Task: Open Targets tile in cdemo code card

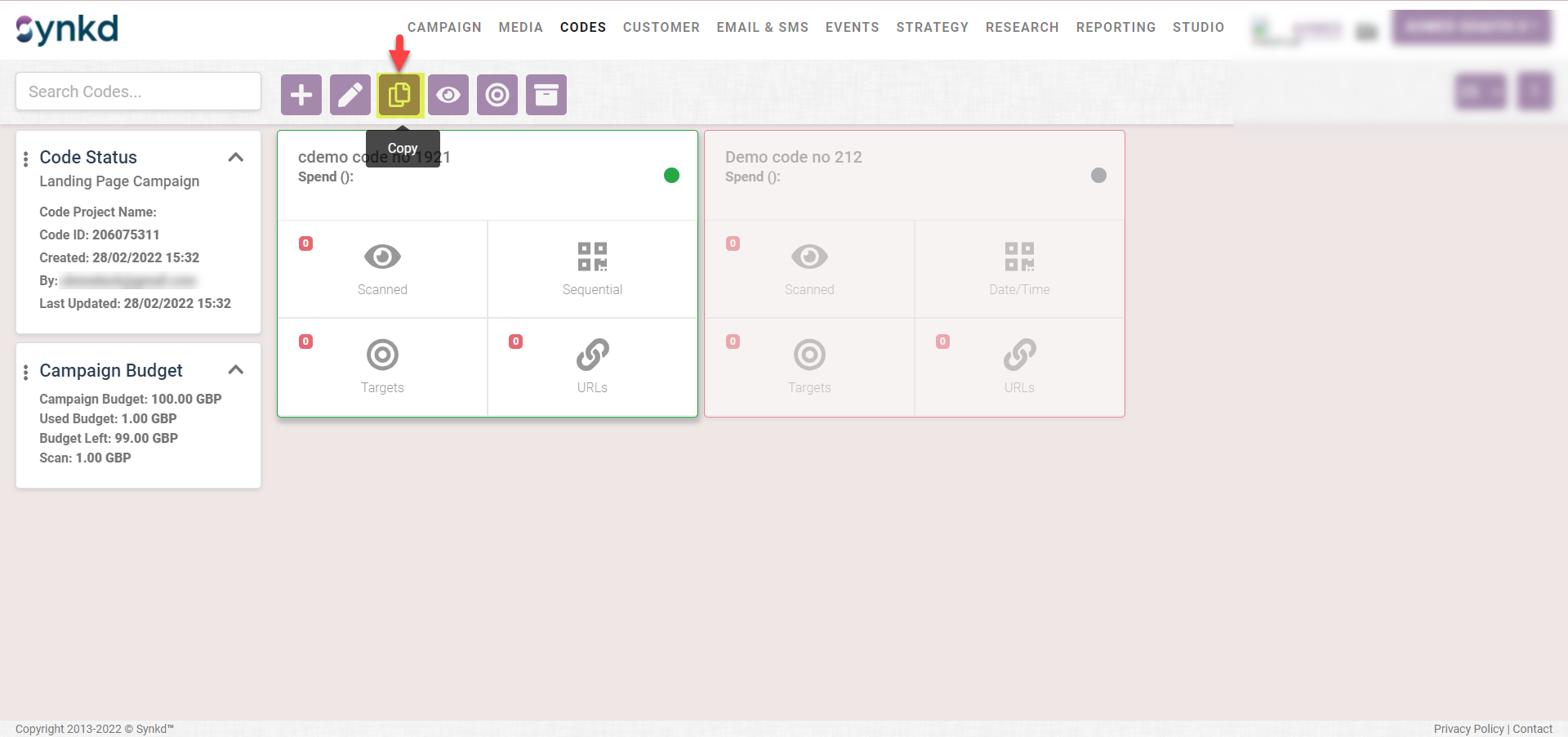Action: coord(382,367)
